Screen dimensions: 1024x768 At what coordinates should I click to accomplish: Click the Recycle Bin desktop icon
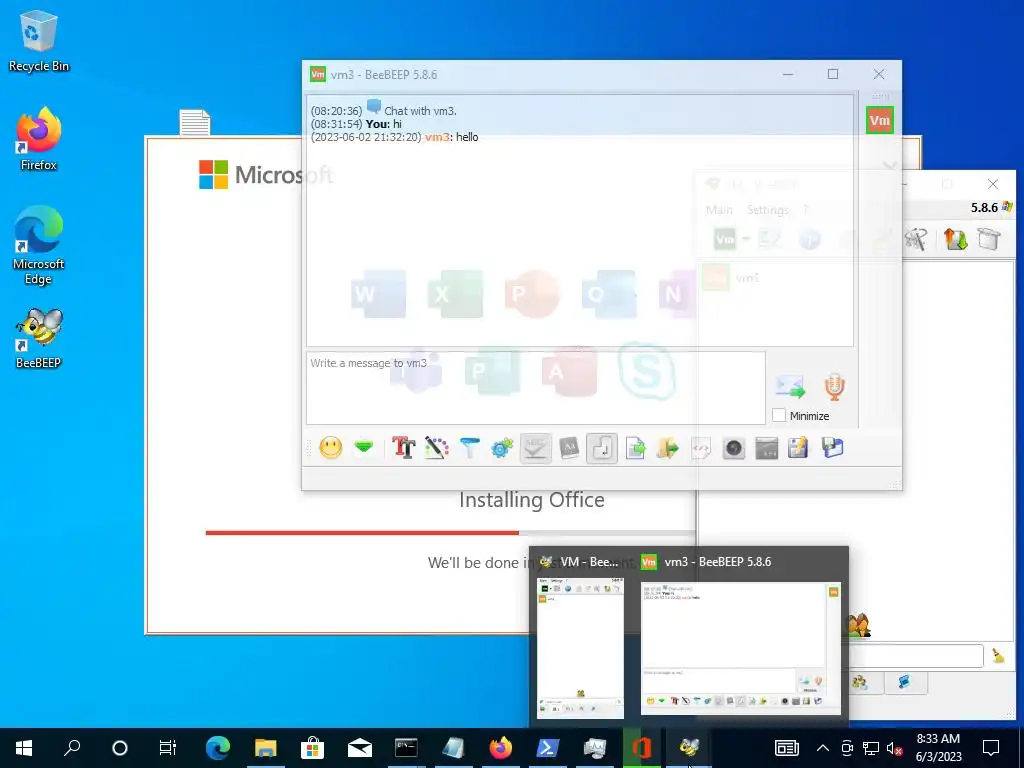coord(39,41)
